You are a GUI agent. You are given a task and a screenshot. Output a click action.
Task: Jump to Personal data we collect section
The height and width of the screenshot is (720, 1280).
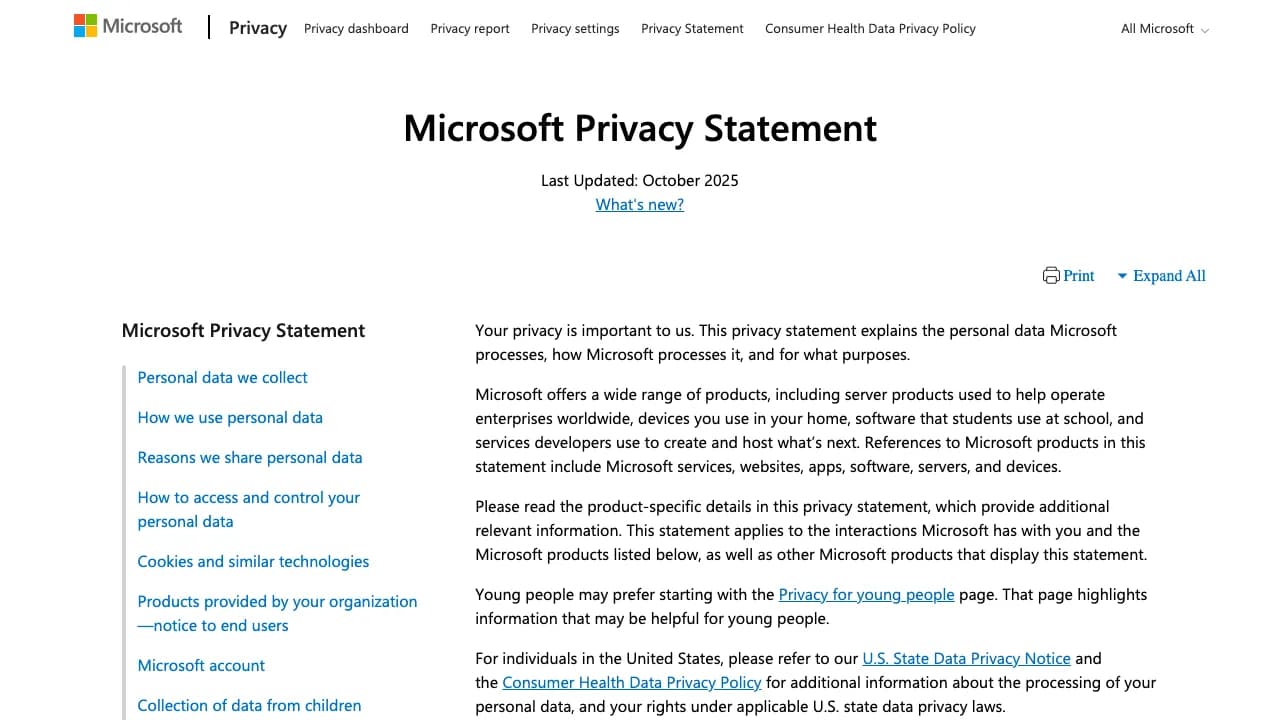click(x=222, y=378)
